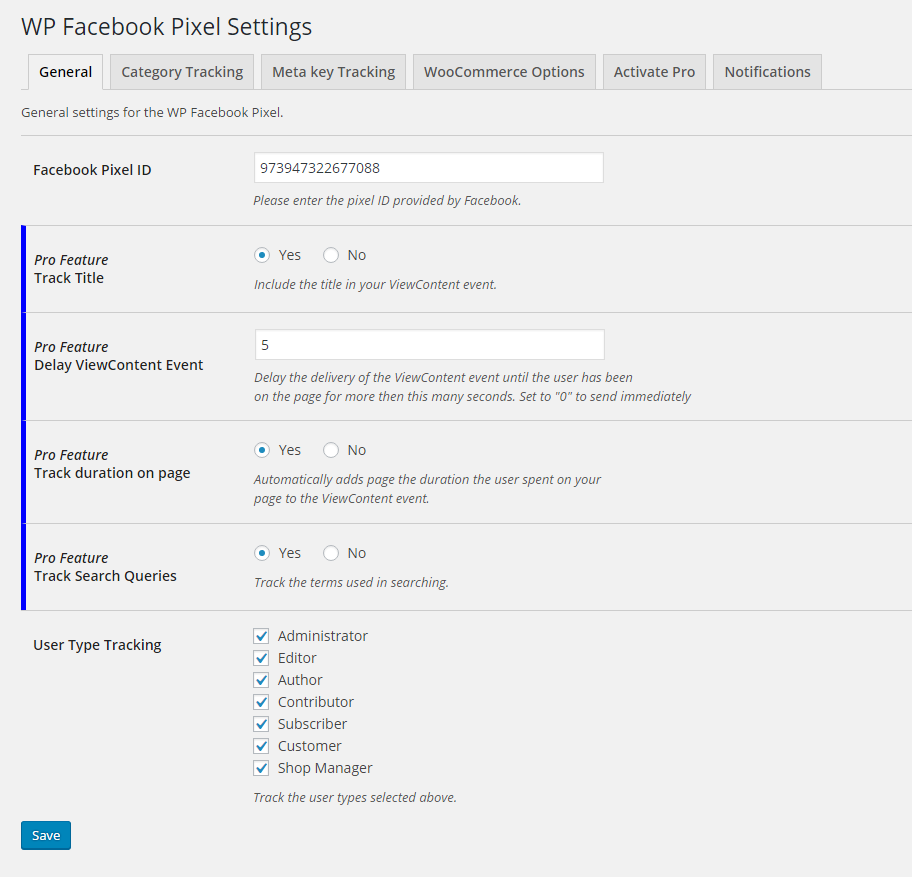Select Yes for Track Search Queries
The height and width of the screenshot is (877, 912).
click(x=262, y=553)
